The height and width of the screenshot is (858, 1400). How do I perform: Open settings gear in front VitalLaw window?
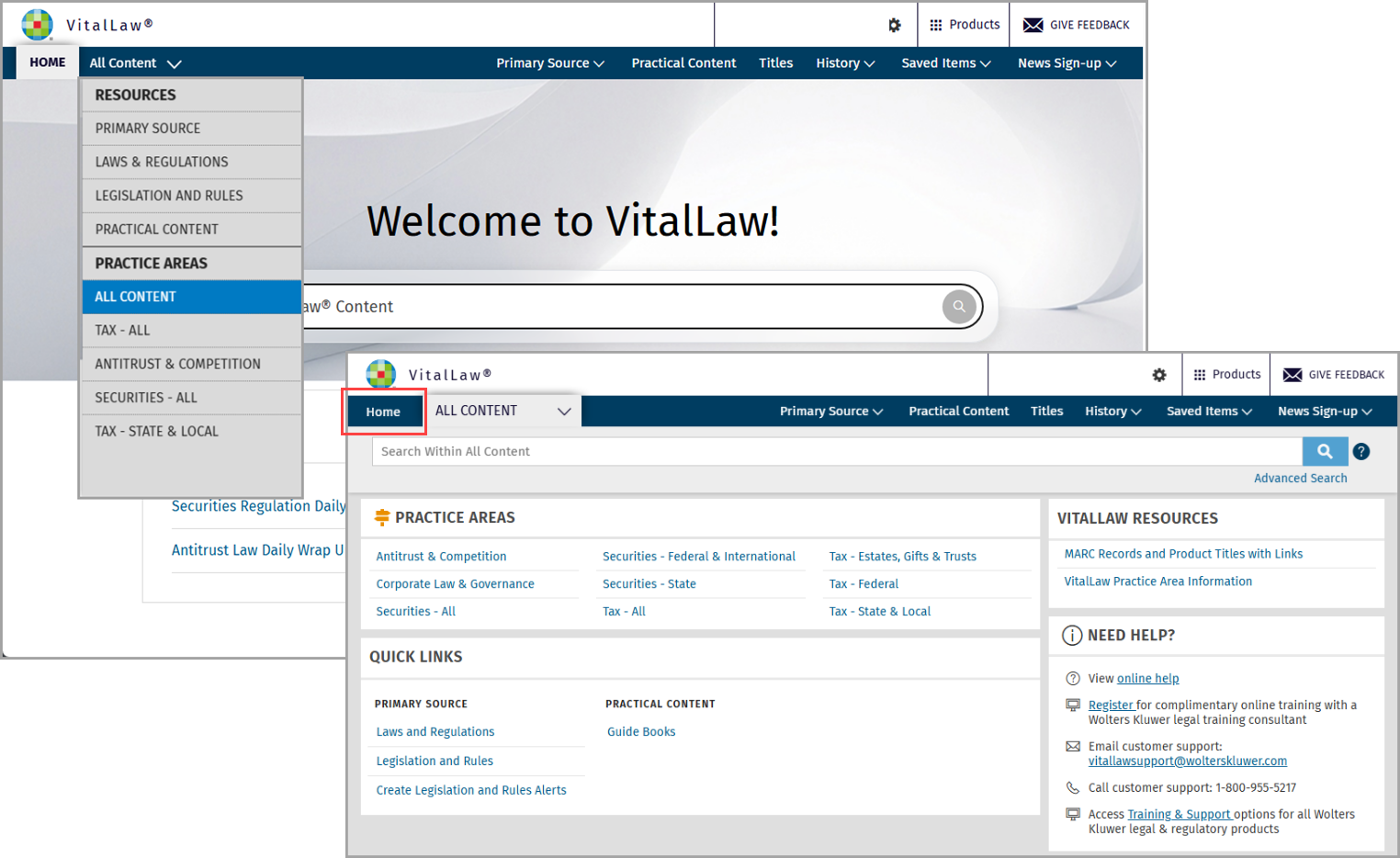pyautogui.click(x=1159, y=375)
